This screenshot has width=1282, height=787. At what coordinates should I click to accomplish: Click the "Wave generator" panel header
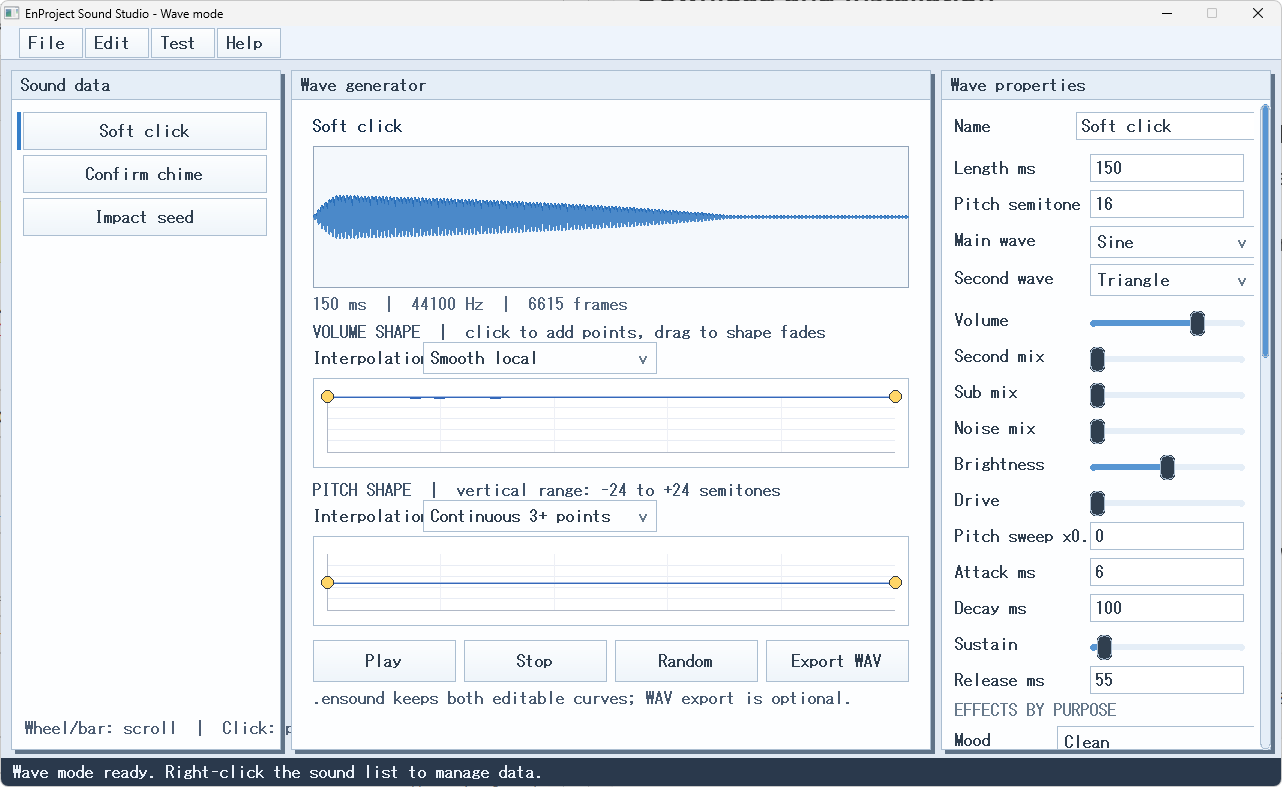pyautogui.click(x=611, y=85)
